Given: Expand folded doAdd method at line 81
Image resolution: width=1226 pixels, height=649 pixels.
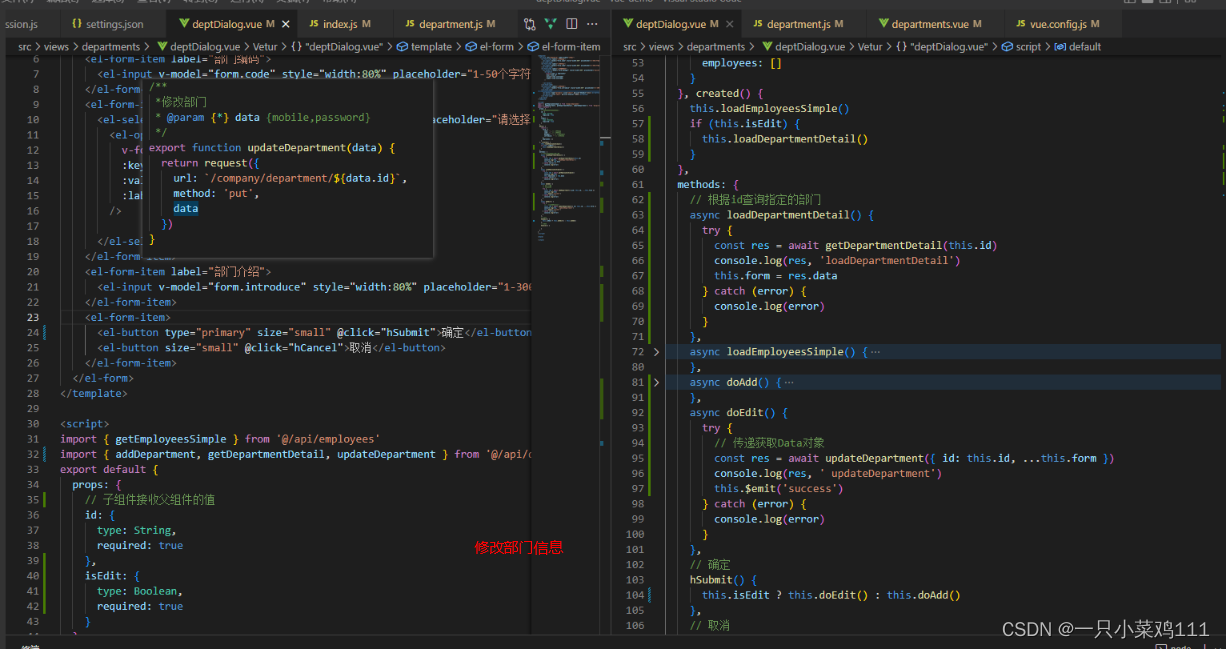Looking at the screenshot, I should pyautogui.click(x=656, y=382).
